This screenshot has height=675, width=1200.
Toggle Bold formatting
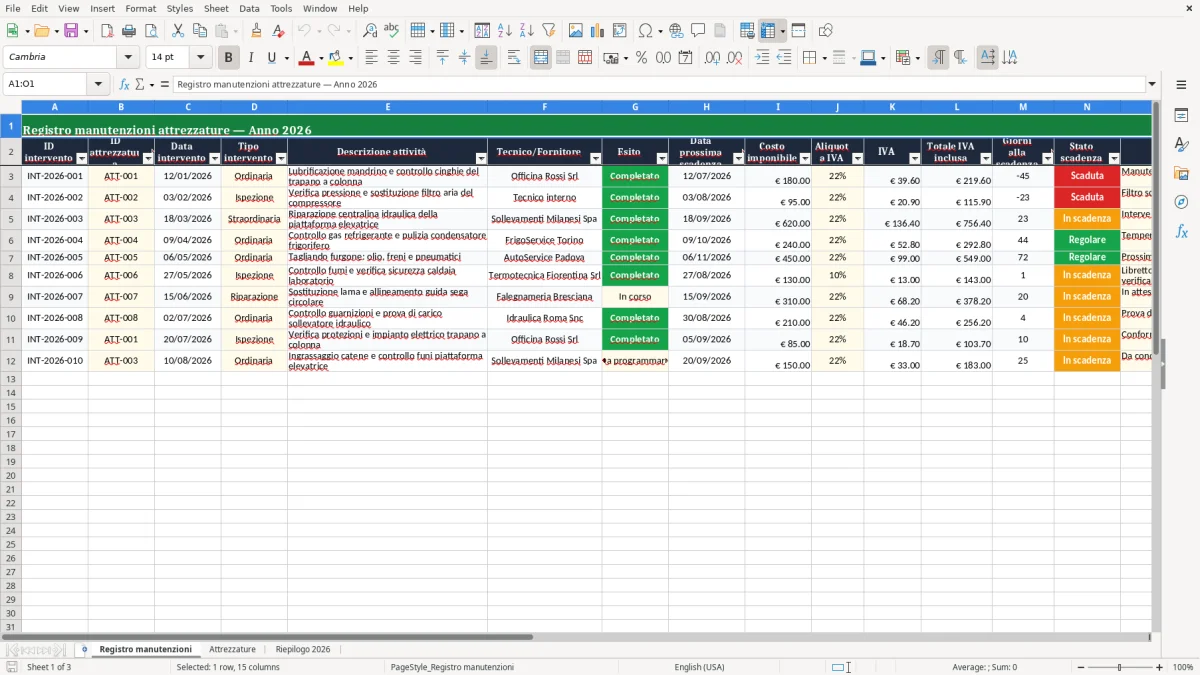(228, 57)
